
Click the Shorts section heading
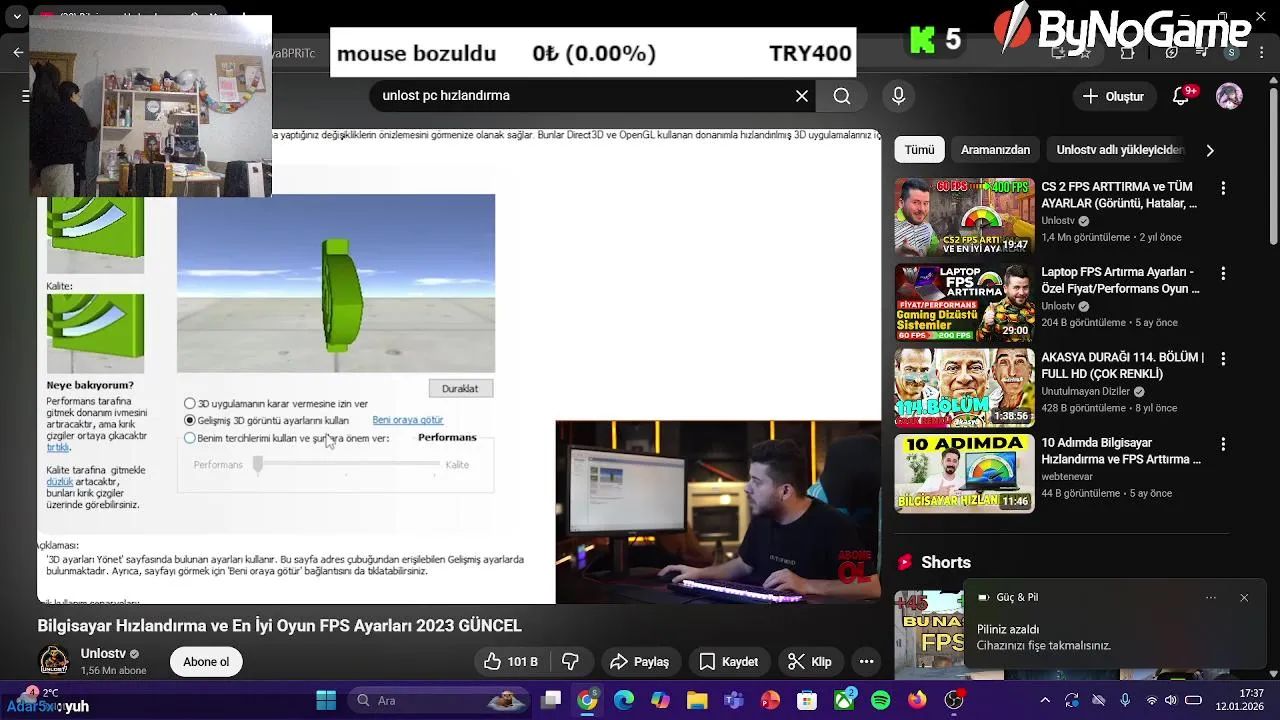pyautogui.click(x=946, y=563)
